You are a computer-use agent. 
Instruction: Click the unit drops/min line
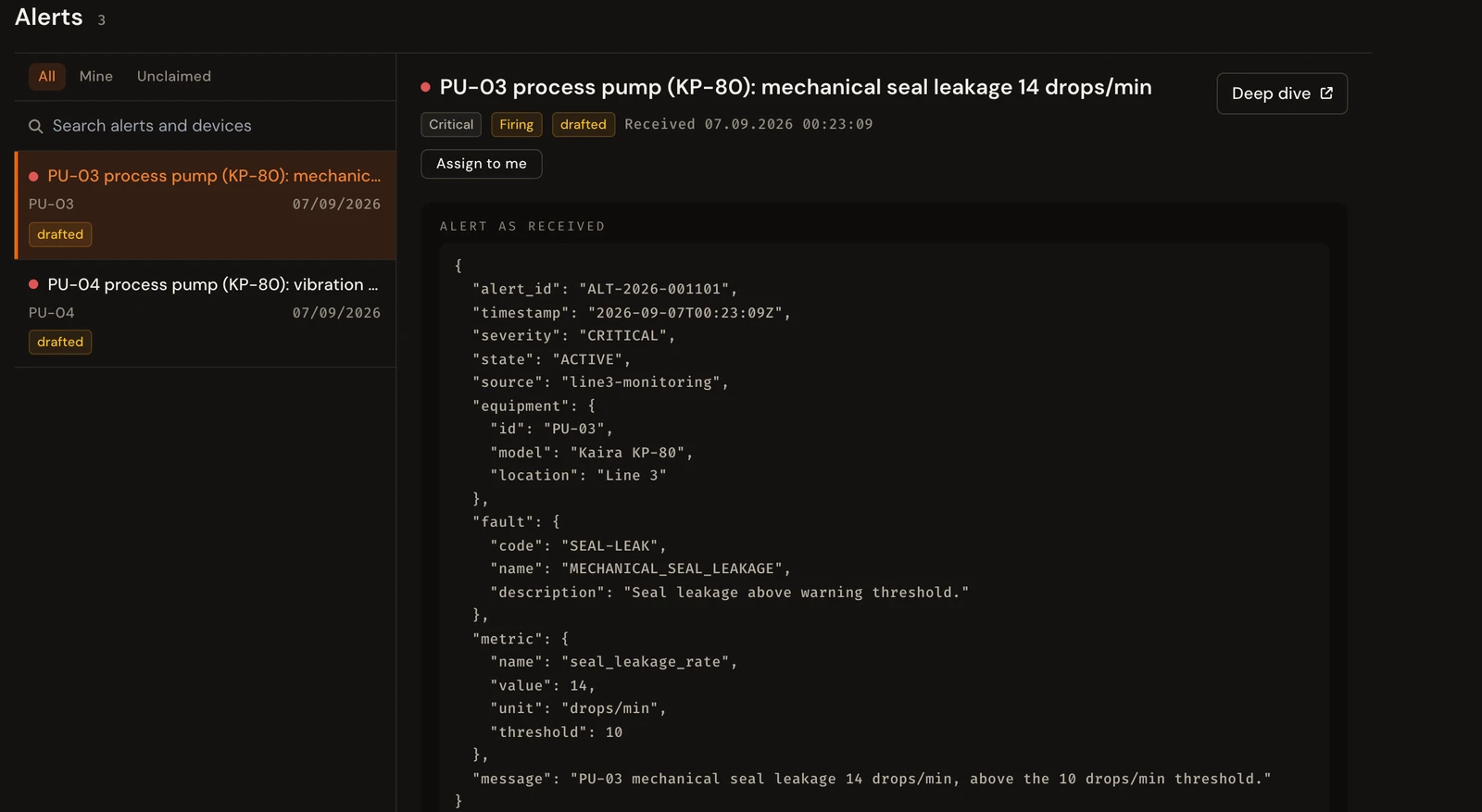point(579,708)
